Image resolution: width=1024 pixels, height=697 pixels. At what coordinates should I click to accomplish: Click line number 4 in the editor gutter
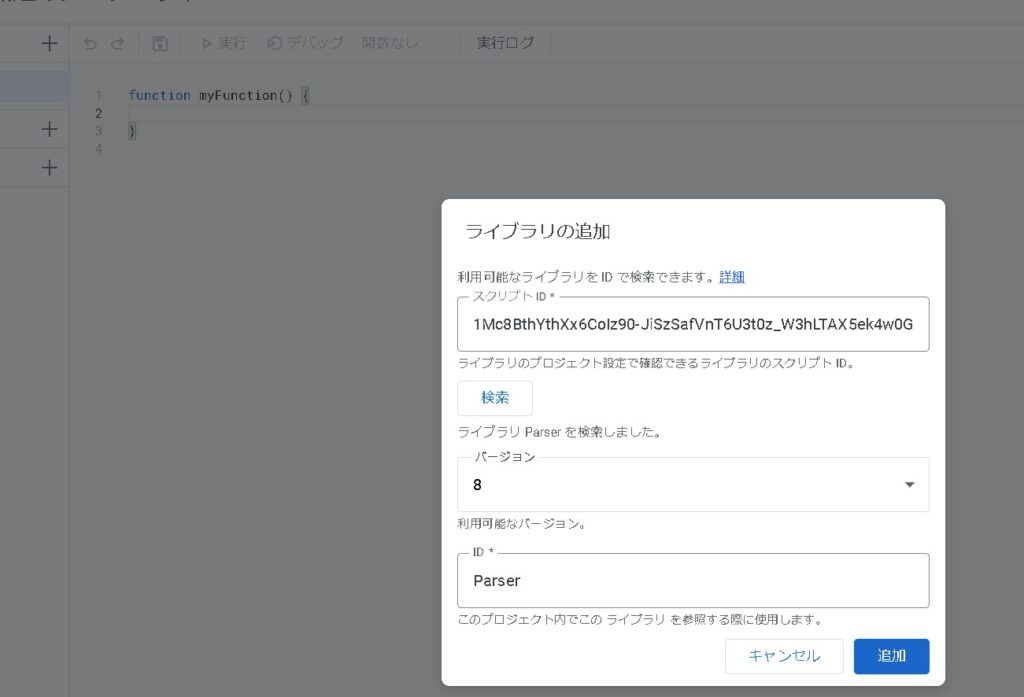pyautogui.click(x=98, y=149)
